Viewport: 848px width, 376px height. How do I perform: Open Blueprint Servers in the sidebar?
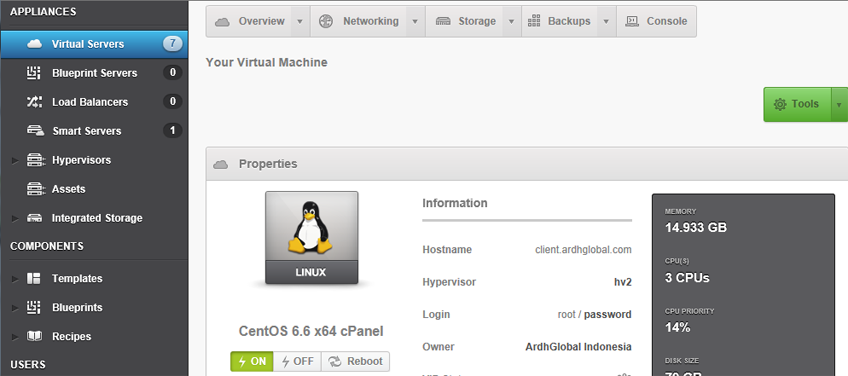[94, 73]
